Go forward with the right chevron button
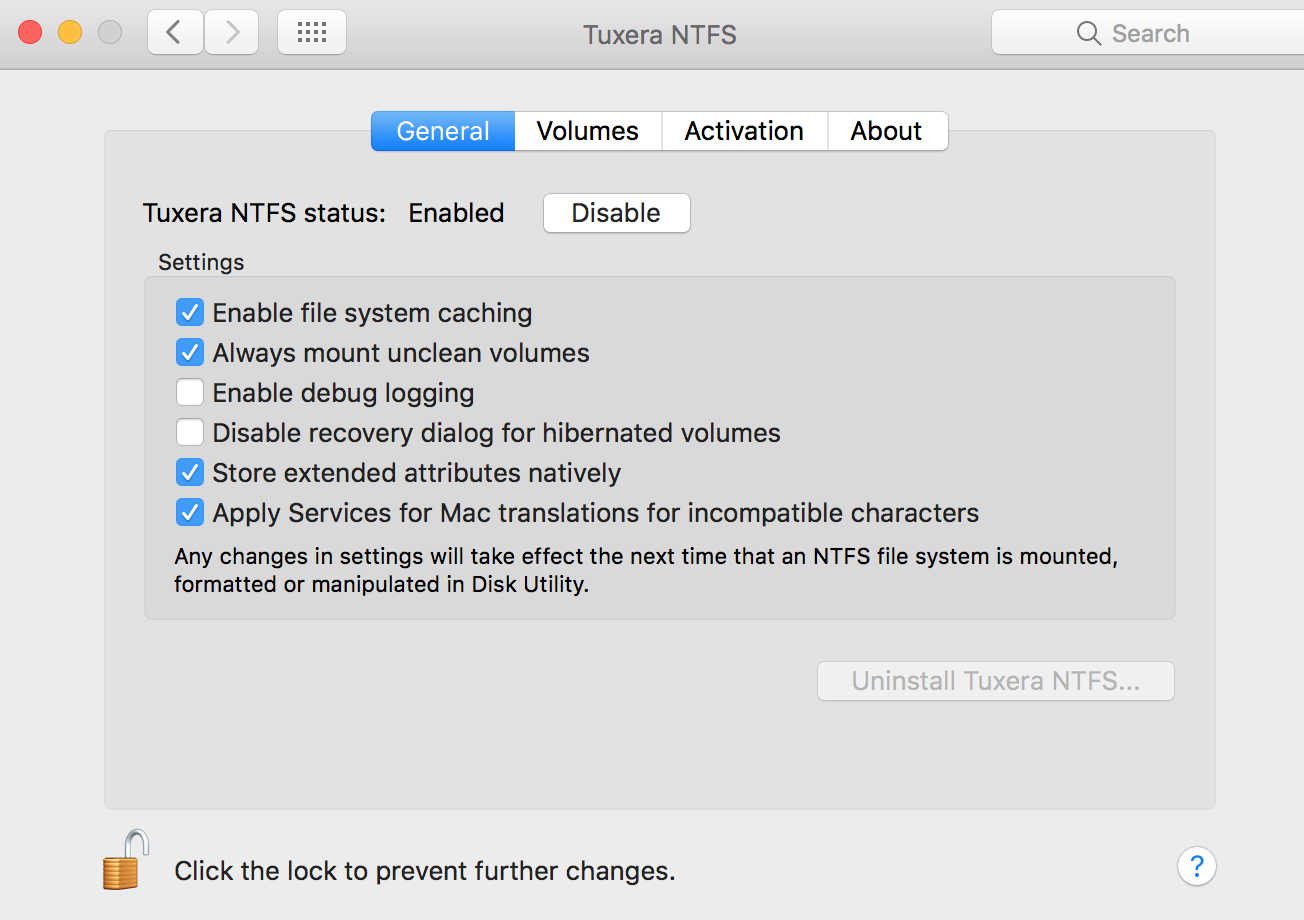This screenshot has height=920, width=1304. (232, 33)
